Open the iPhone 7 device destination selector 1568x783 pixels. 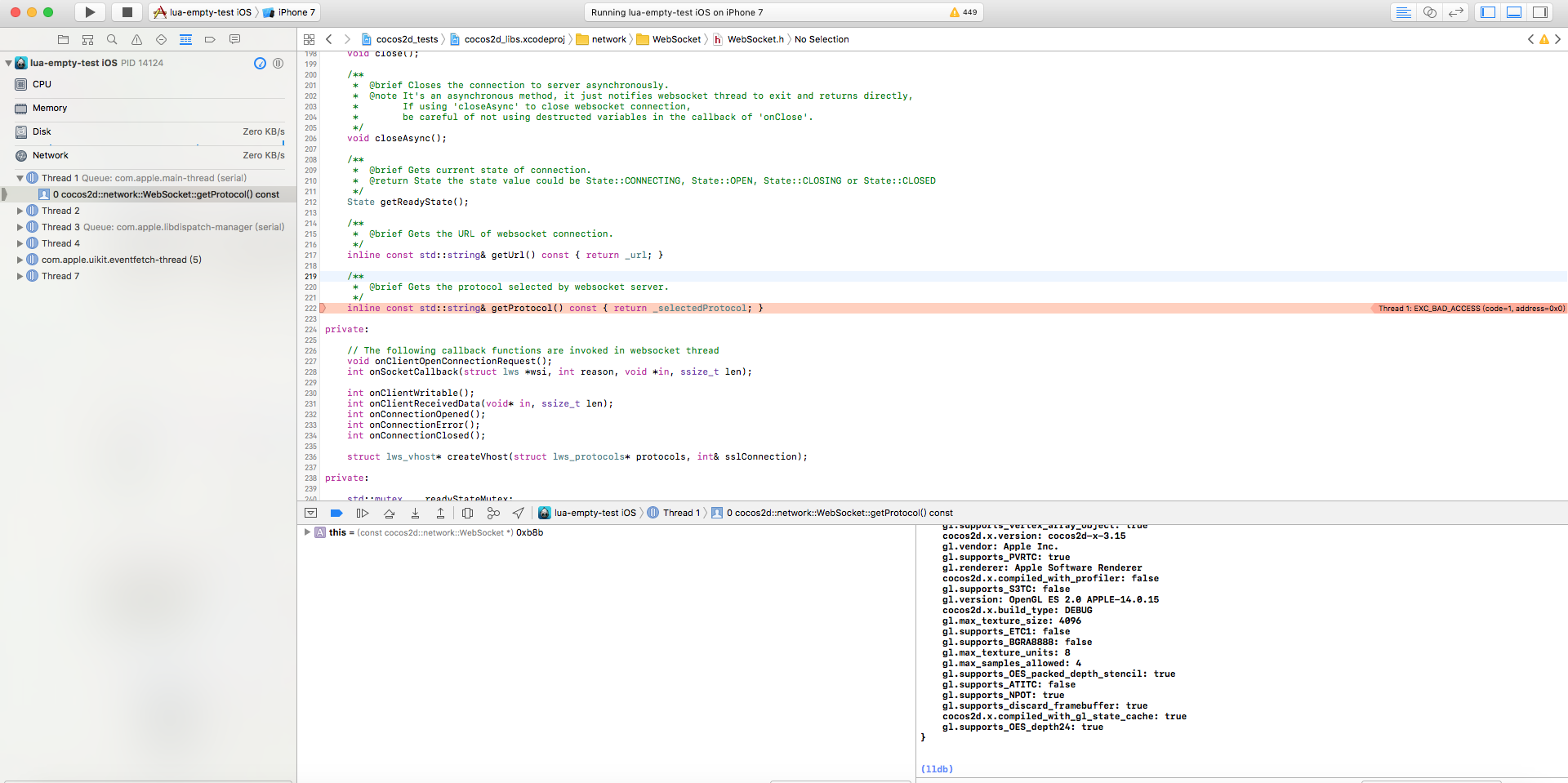point(289,12)
